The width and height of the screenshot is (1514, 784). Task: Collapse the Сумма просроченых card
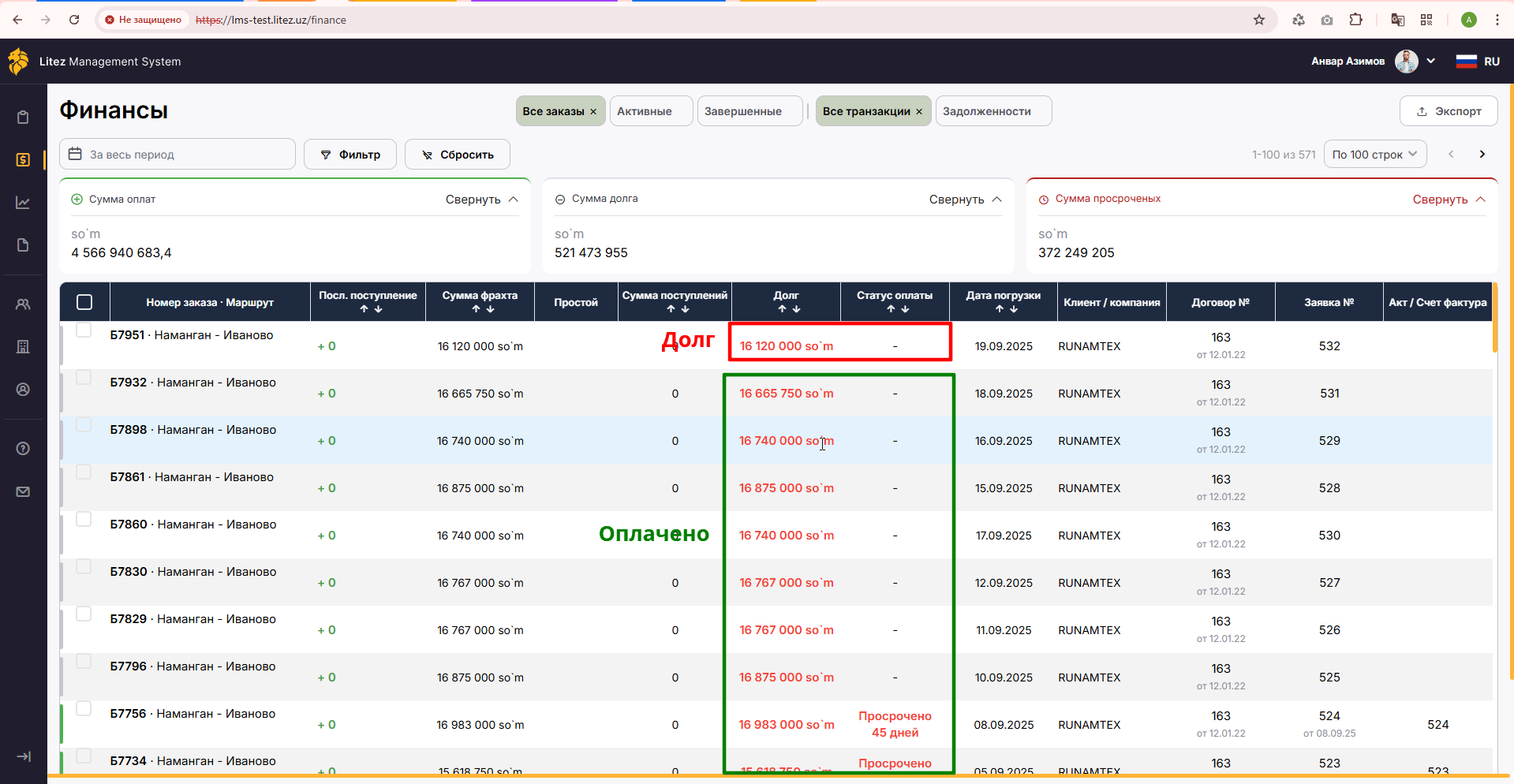tap(1449, 200)
